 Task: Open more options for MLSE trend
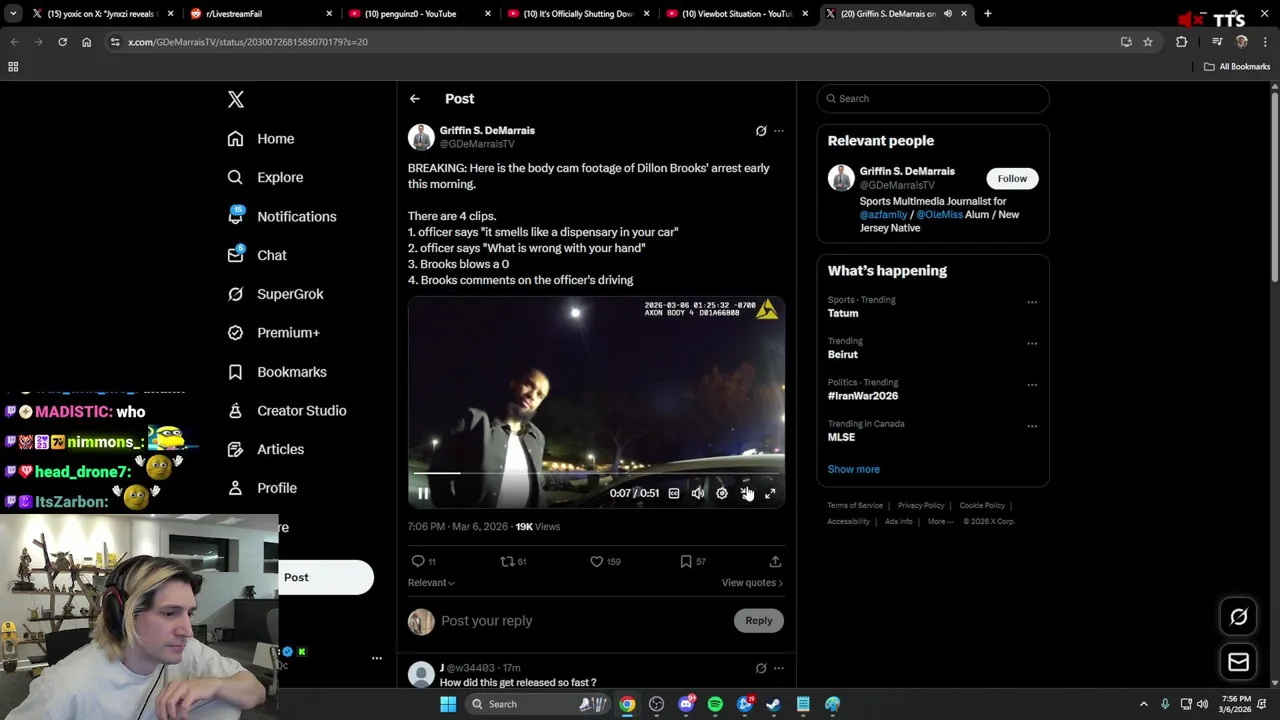[1032, 426]
